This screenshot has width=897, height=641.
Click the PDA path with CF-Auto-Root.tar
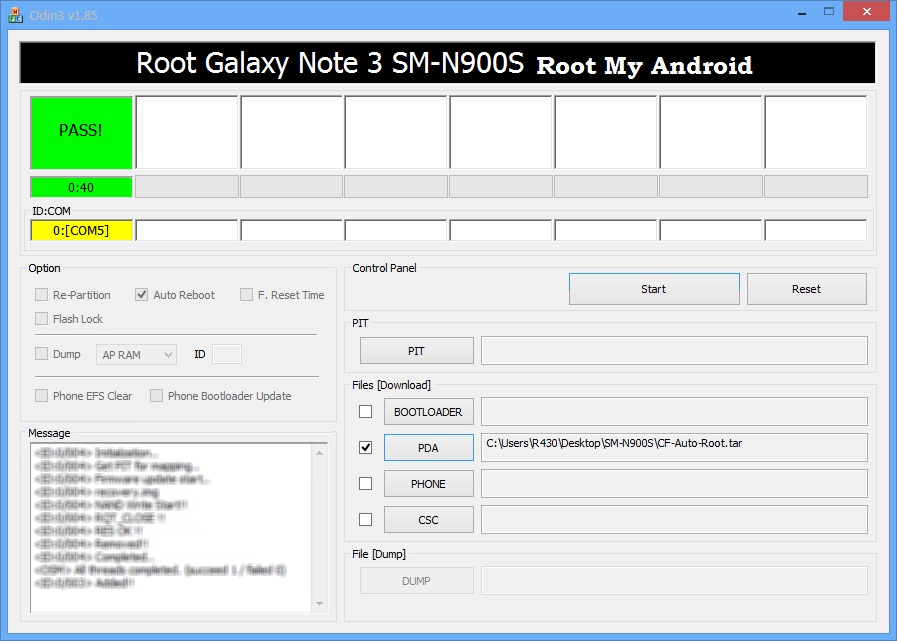coord(674,448)
